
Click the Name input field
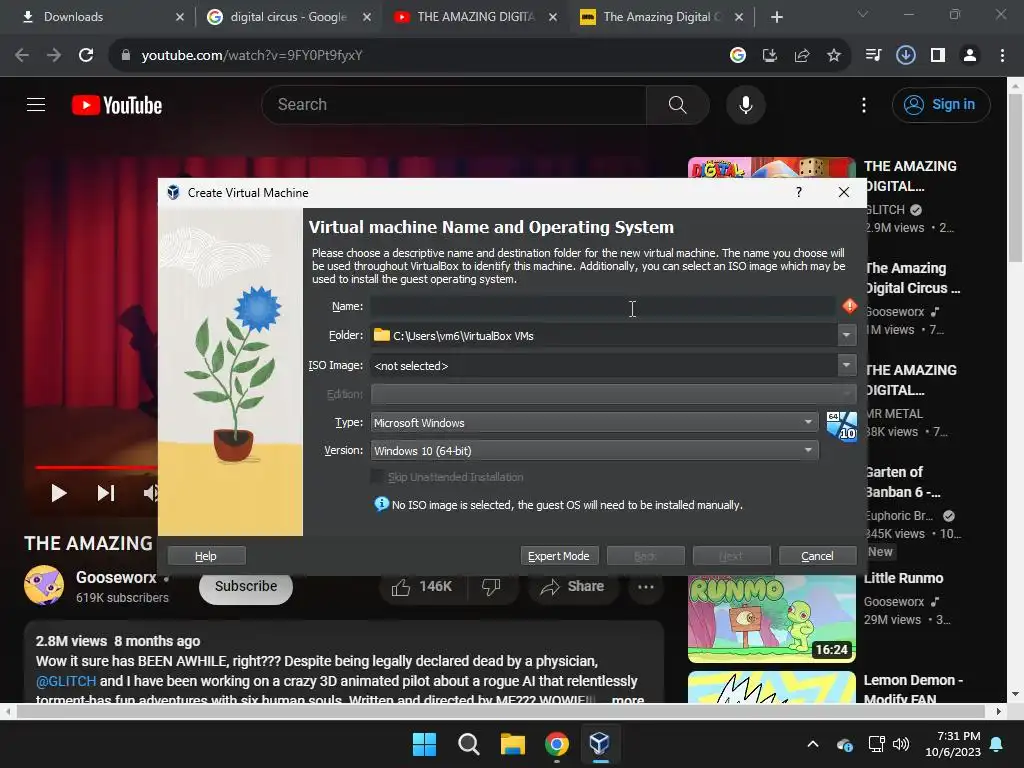pyautogui.click(x=602, y=306)
